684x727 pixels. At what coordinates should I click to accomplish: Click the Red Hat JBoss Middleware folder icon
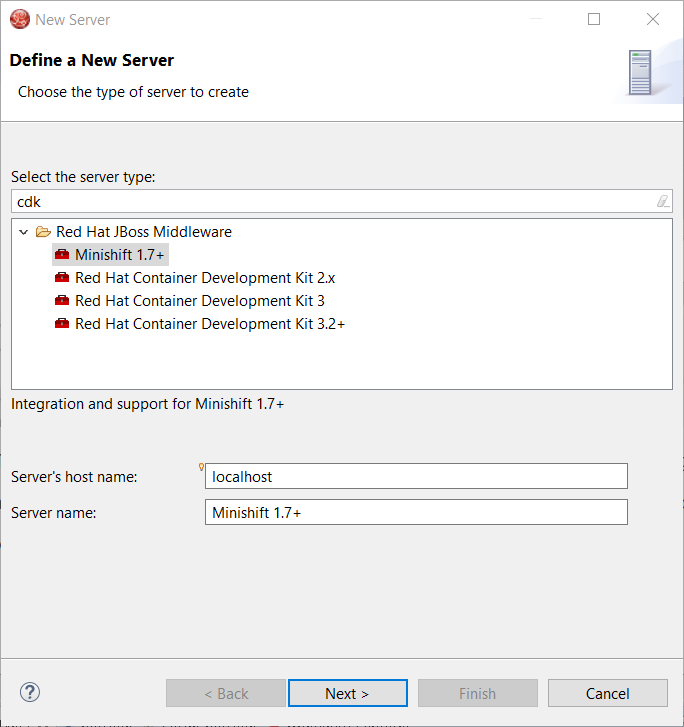pyautogui.click(x=43, y=232)
